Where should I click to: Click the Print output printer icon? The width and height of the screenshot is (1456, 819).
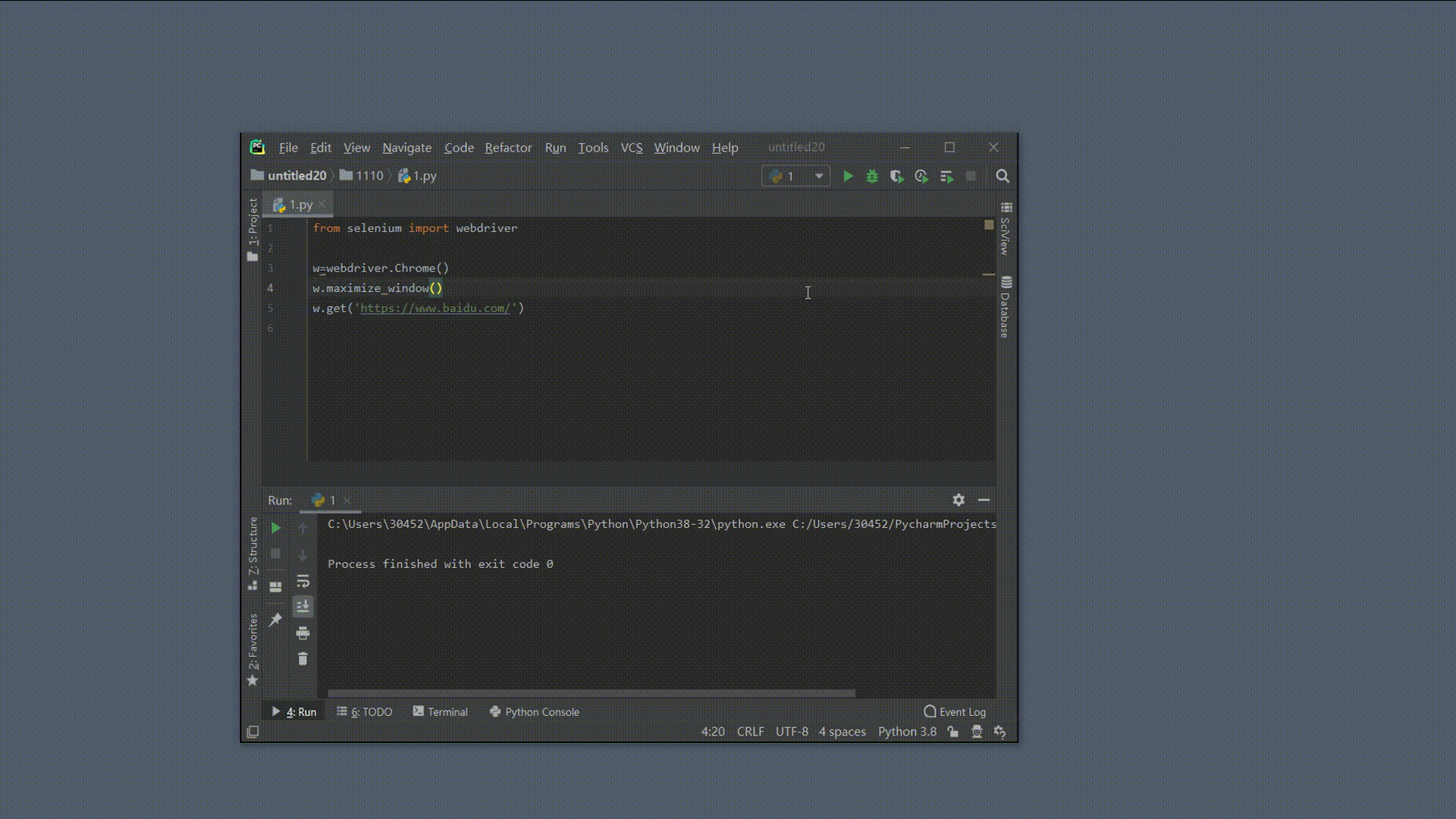(x=303, y=633)
